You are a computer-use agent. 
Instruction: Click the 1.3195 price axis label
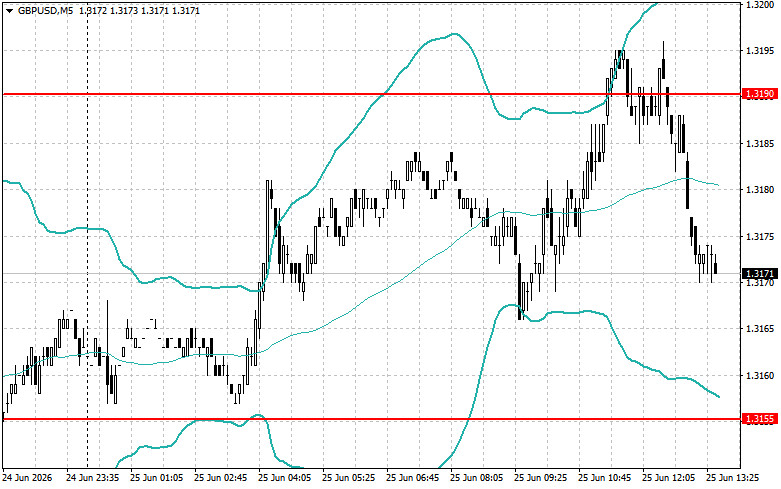click(x=760, y=51)
